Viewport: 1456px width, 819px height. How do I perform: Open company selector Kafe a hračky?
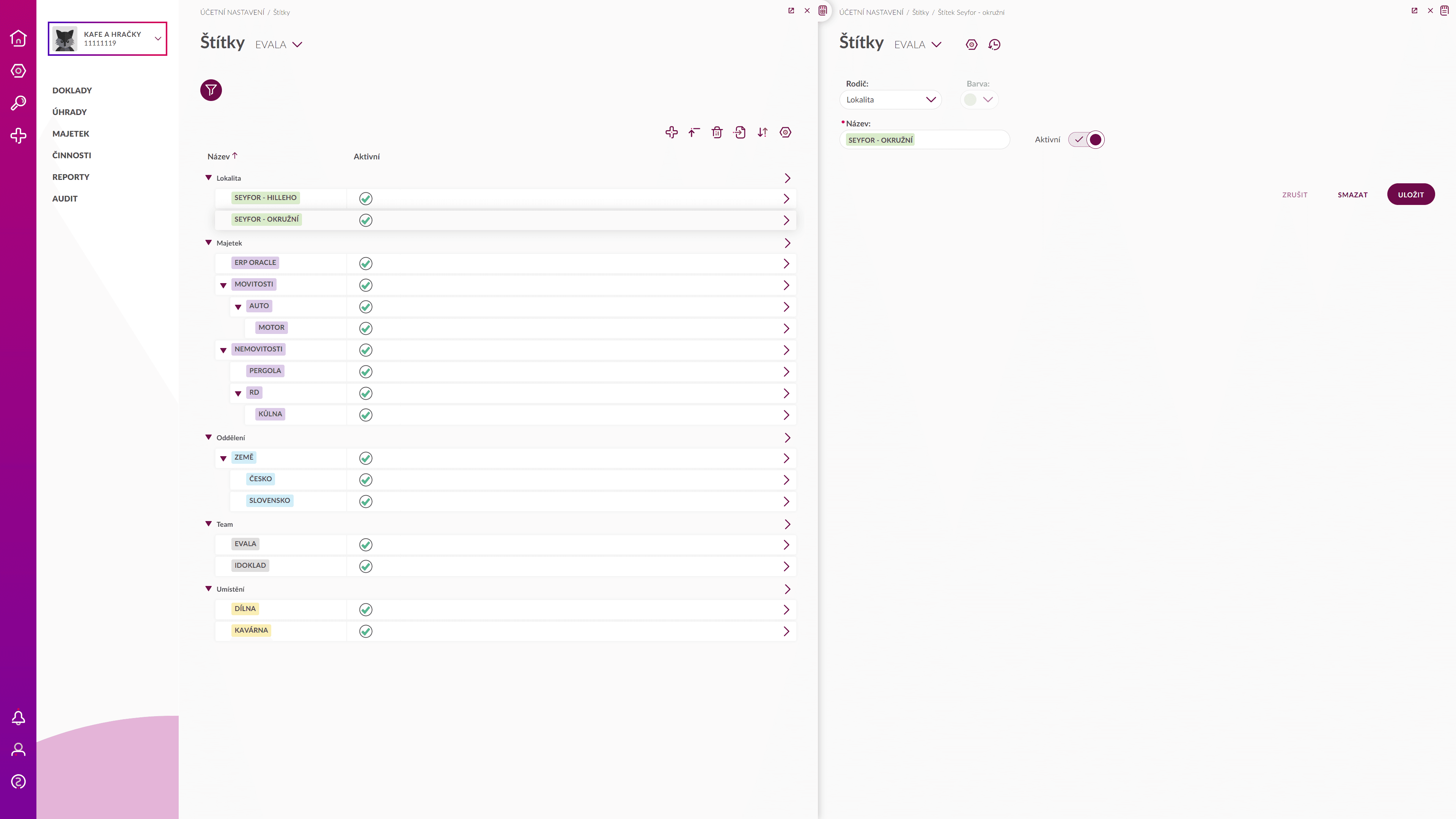click(x=107, y=38)
